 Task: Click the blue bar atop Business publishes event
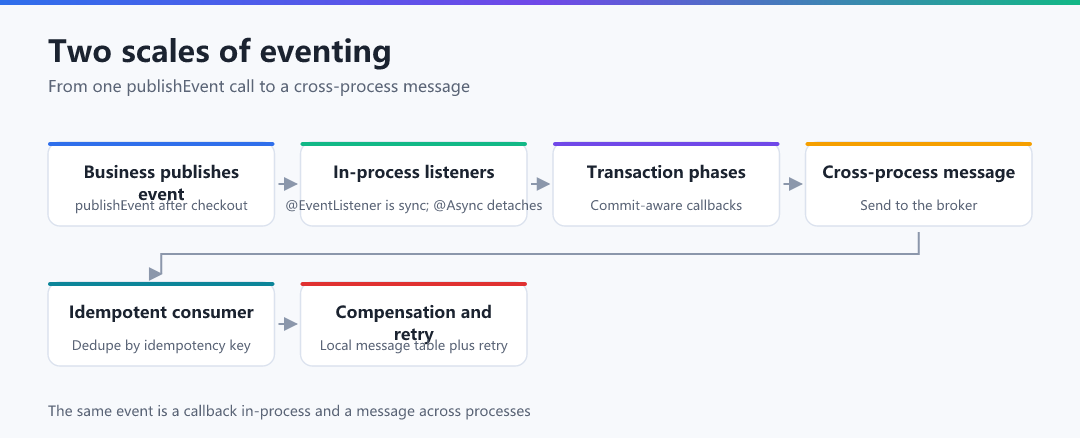tap(161, 144)
